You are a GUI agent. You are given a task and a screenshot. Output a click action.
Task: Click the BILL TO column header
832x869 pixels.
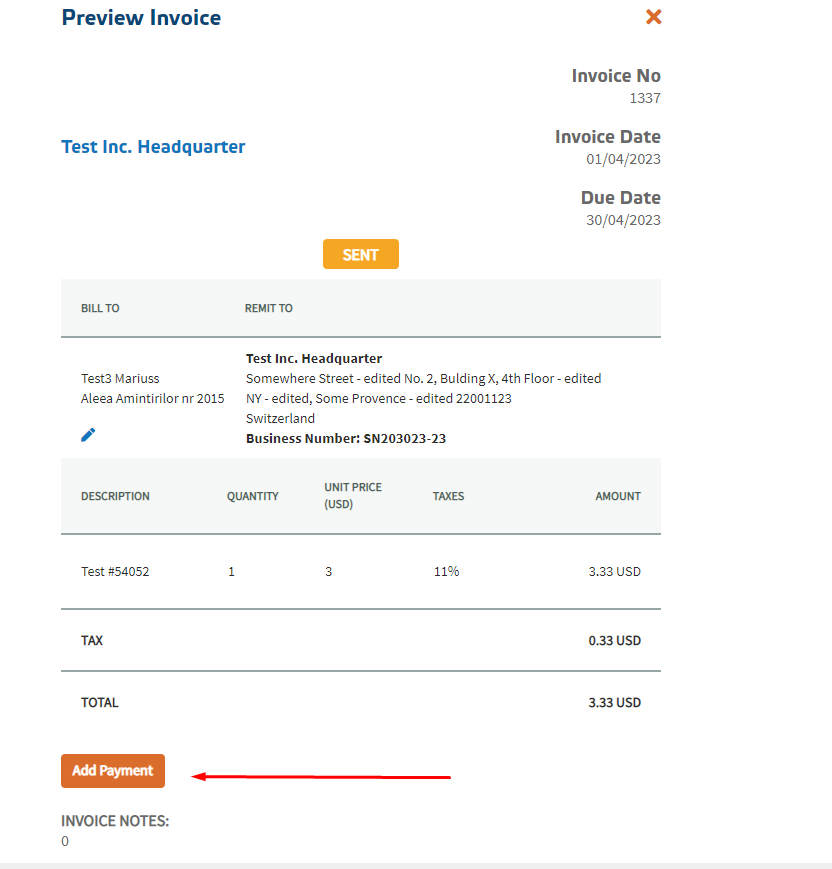coord(100,308)
